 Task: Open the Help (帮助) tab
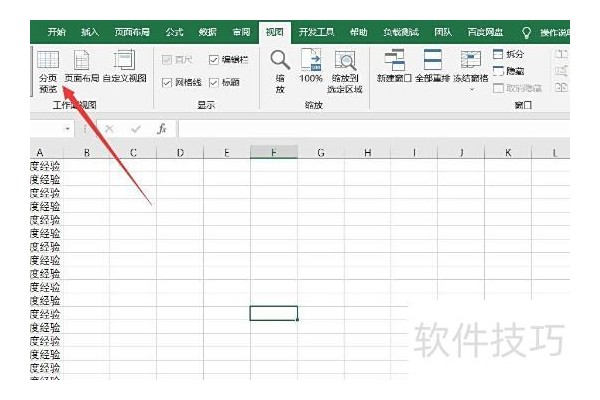[359, 32]
